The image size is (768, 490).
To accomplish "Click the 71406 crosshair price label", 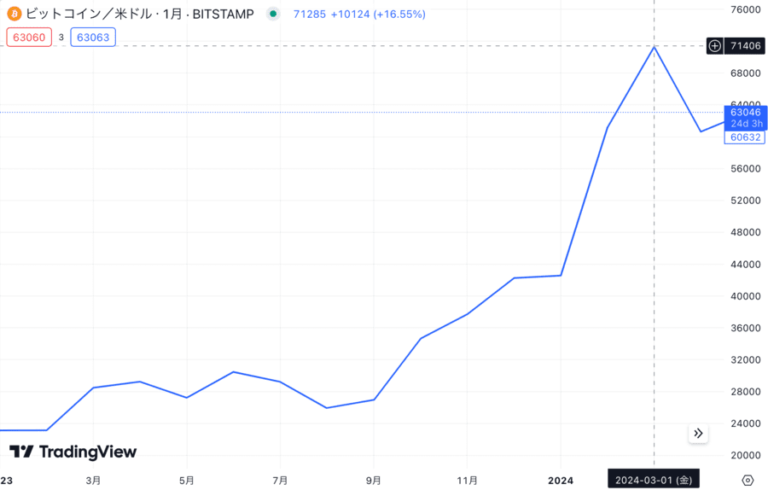I will [745, 46].
